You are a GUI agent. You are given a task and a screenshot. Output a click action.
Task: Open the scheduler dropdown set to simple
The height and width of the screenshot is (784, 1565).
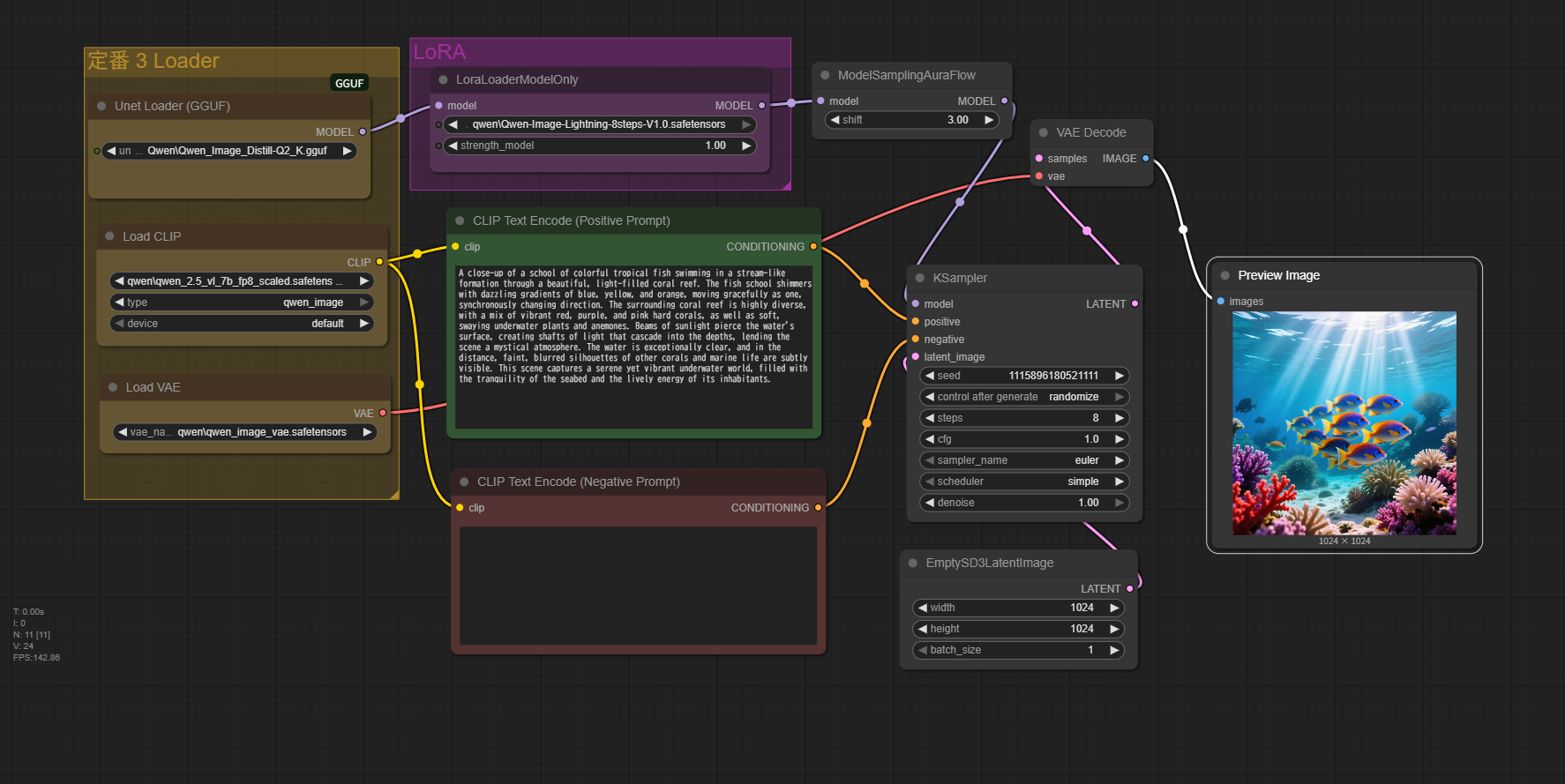pyautogui.click(x=1023, y=482)
